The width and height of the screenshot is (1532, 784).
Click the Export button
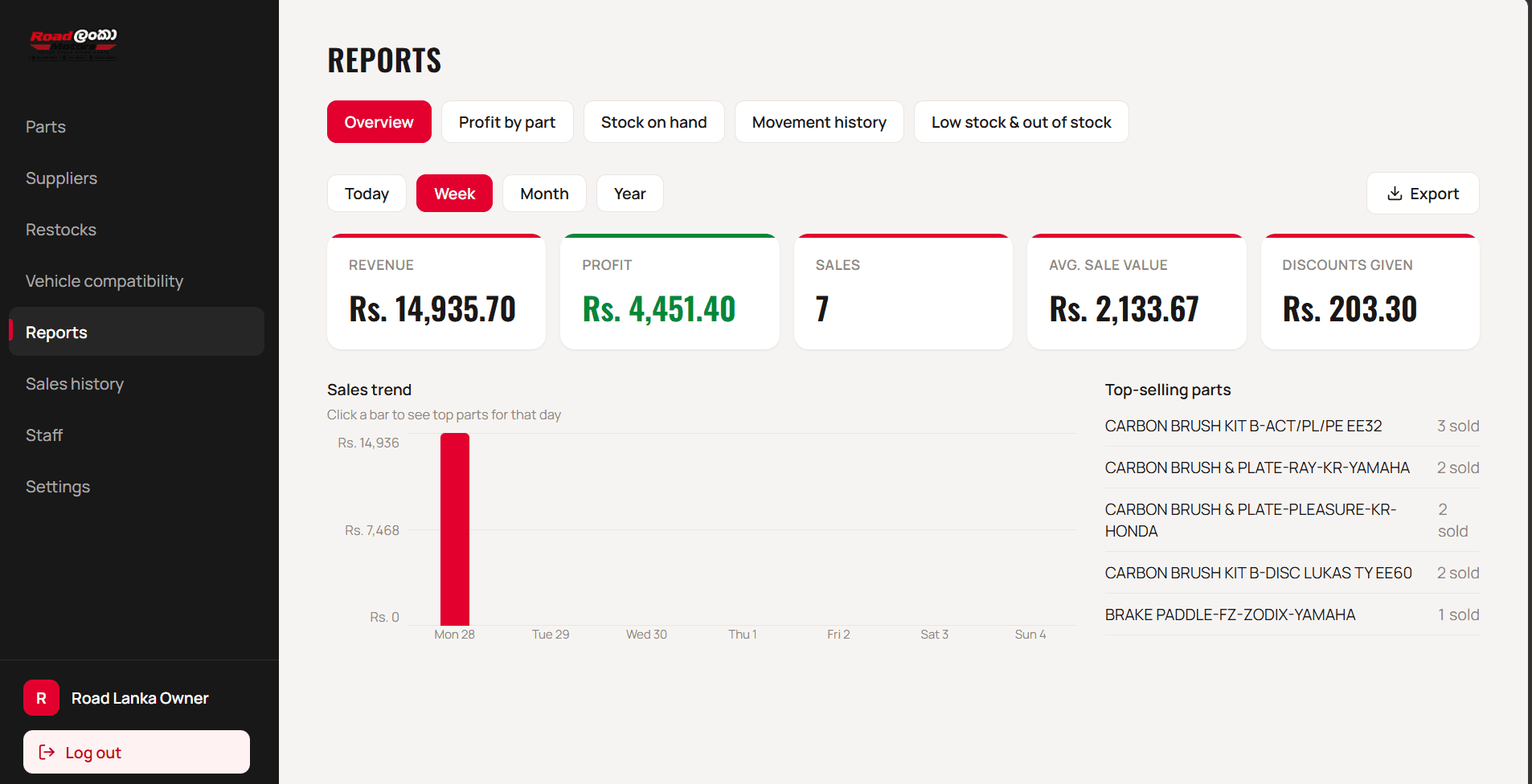[x=1423, y=194]
